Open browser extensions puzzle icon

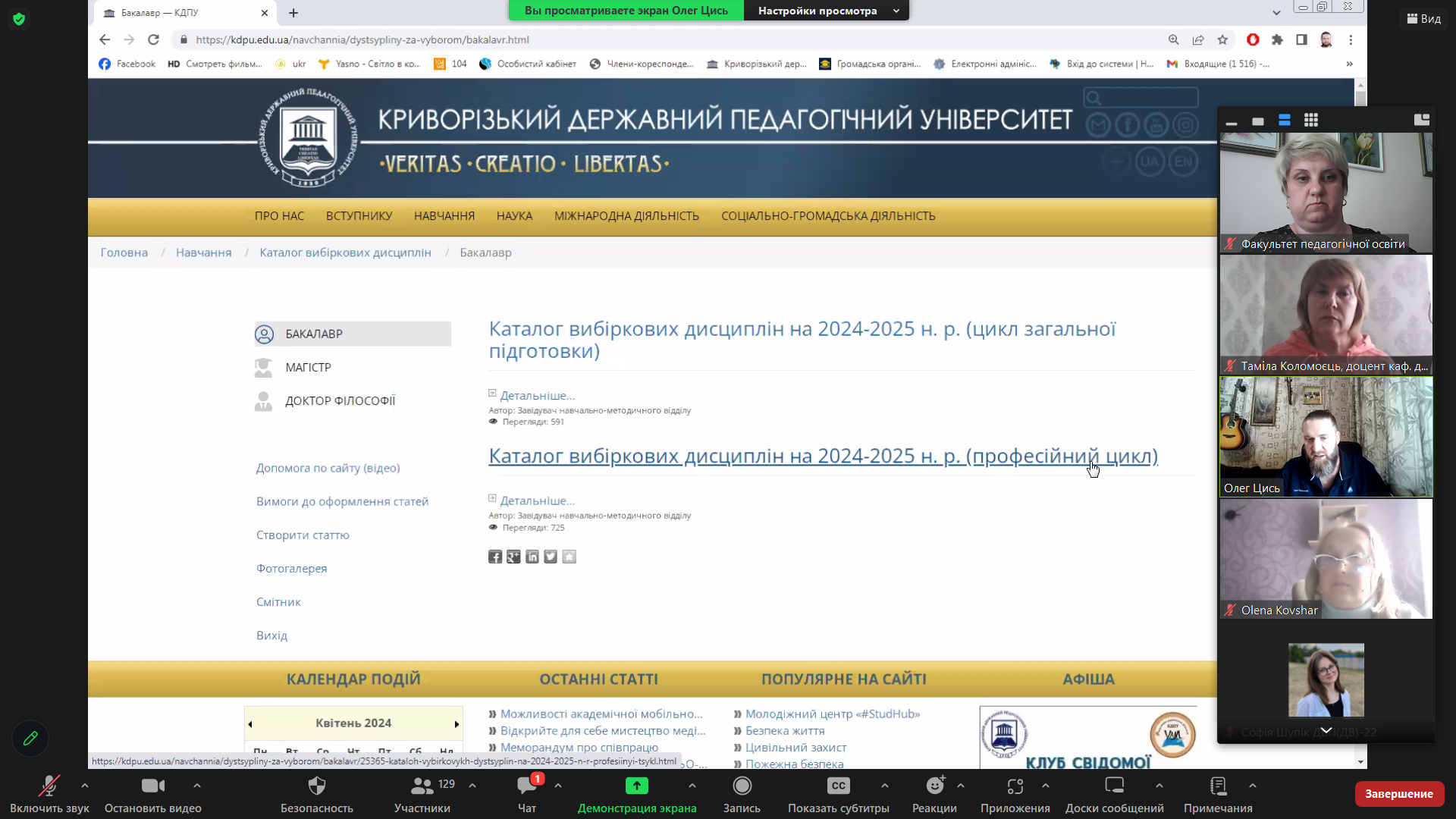(x=1277, y=39)
